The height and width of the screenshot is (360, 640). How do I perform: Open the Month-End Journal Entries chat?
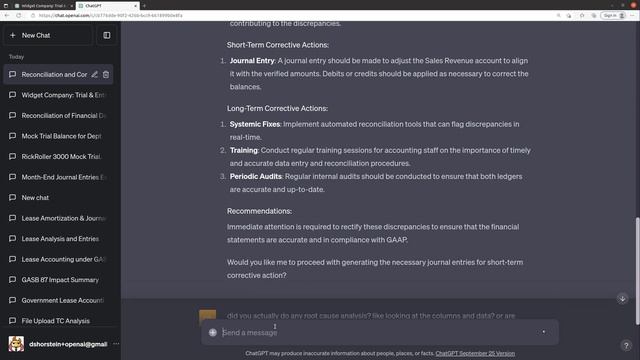(58, 177)
